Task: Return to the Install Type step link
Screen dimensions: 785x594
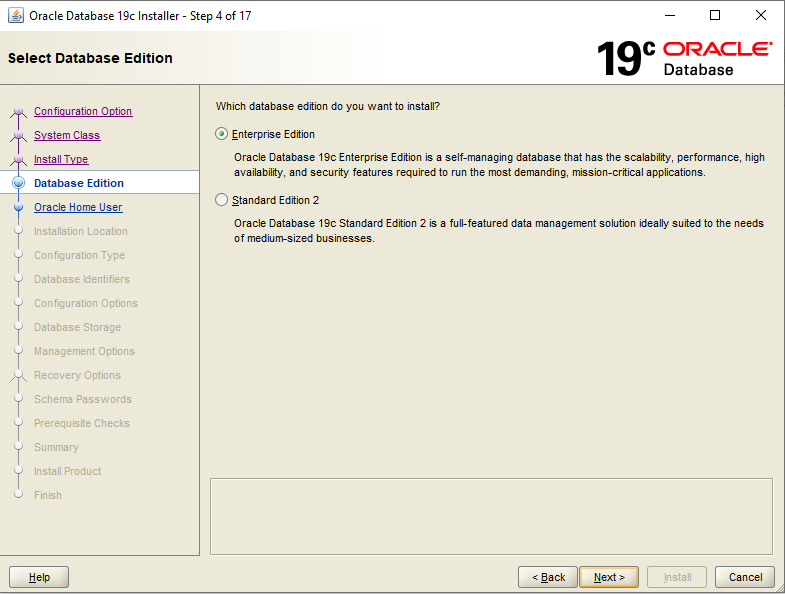Action: click(61, 159)
